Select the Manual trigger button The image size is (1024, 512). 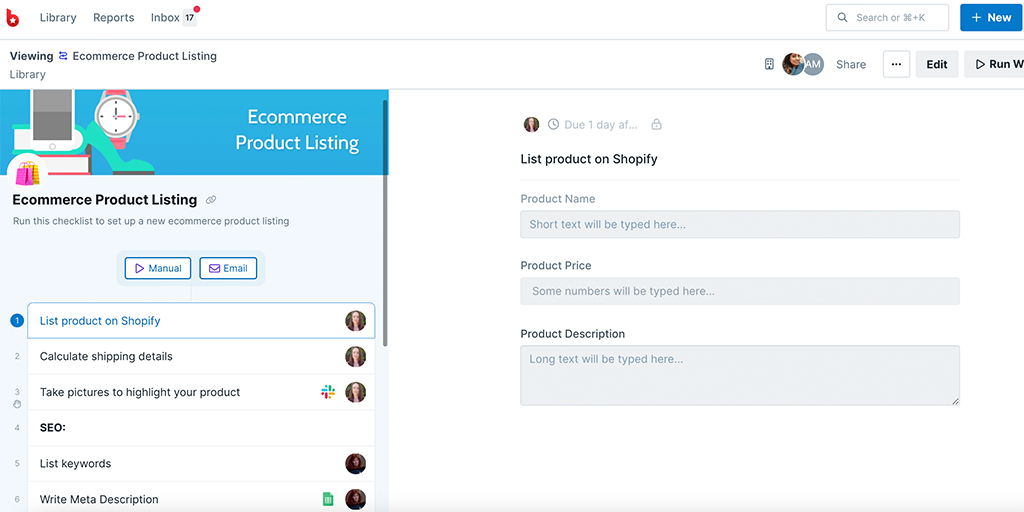[x=158, y=268]
